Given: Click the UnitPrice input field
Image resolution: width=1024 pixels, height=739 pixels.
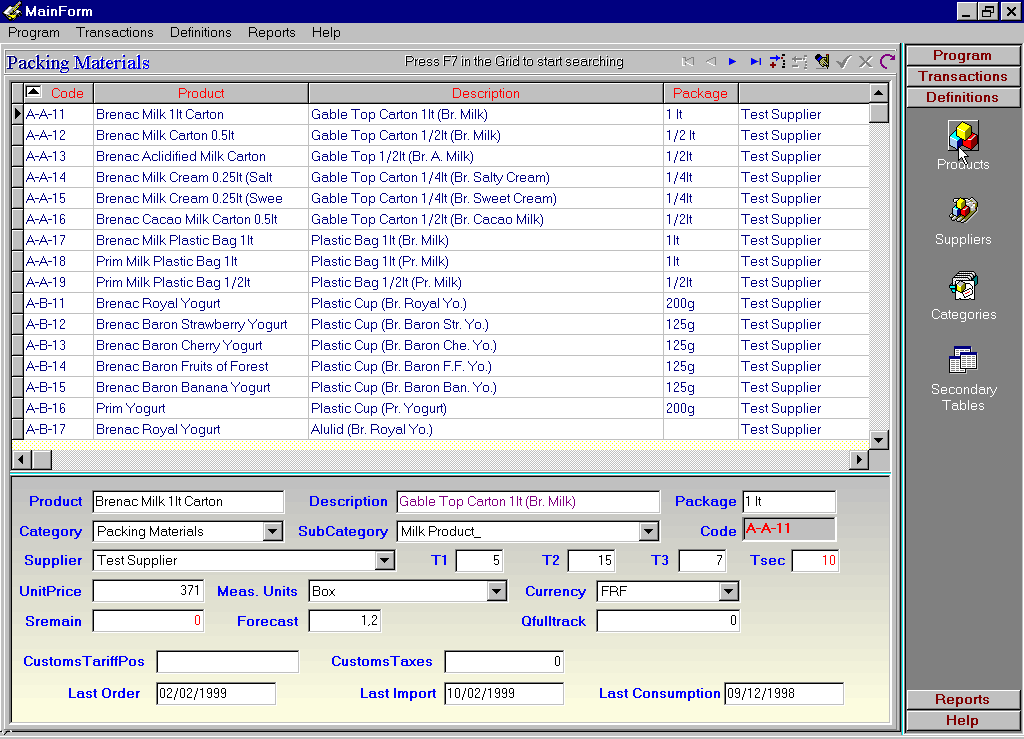Looking at the screenshot, I should point(149,592).
